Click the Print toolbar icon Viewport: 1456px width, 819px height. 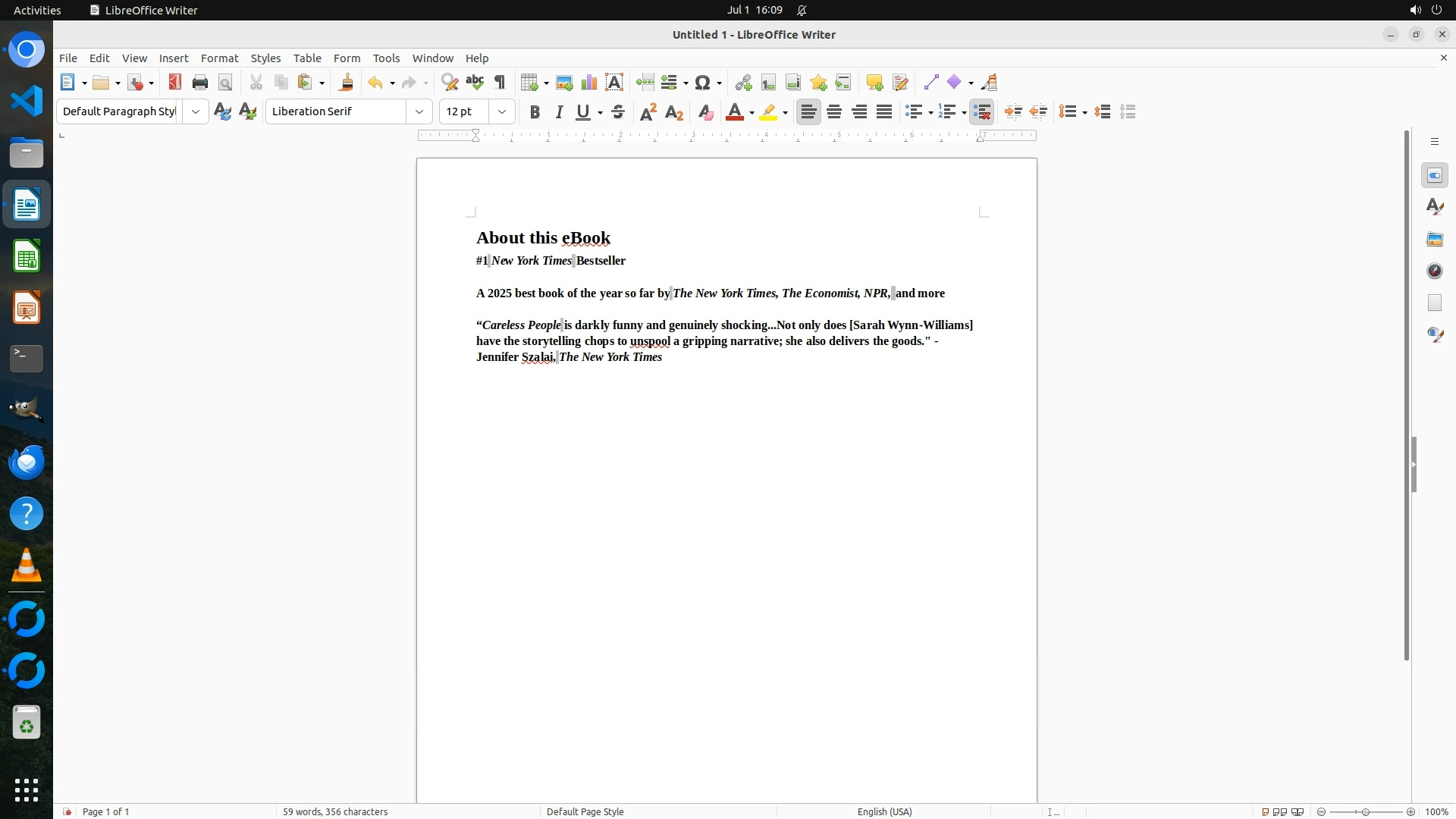[200, 83]
